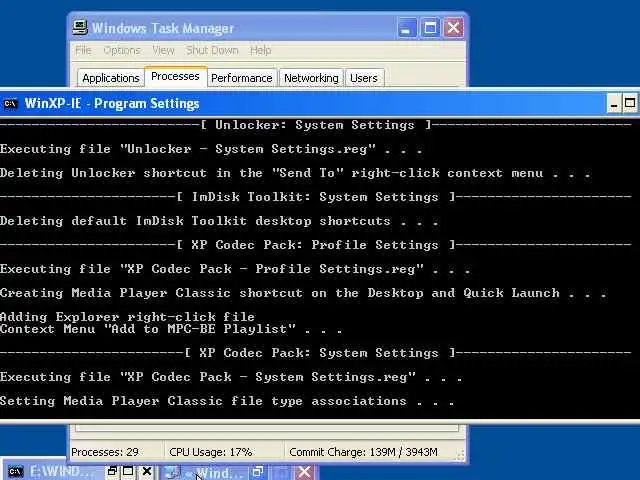
Task: Close the minimized Wind... window
Action: (x=304, y=472)
